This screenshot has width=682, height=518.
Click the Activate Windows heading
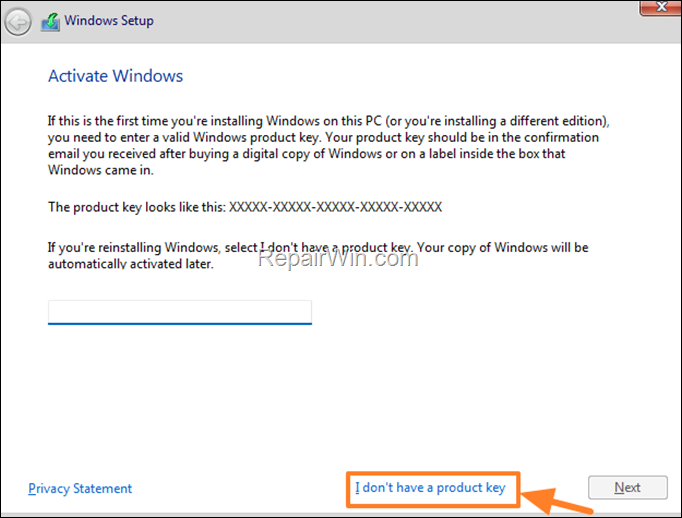pyautogui.click(x=115, y=76)
